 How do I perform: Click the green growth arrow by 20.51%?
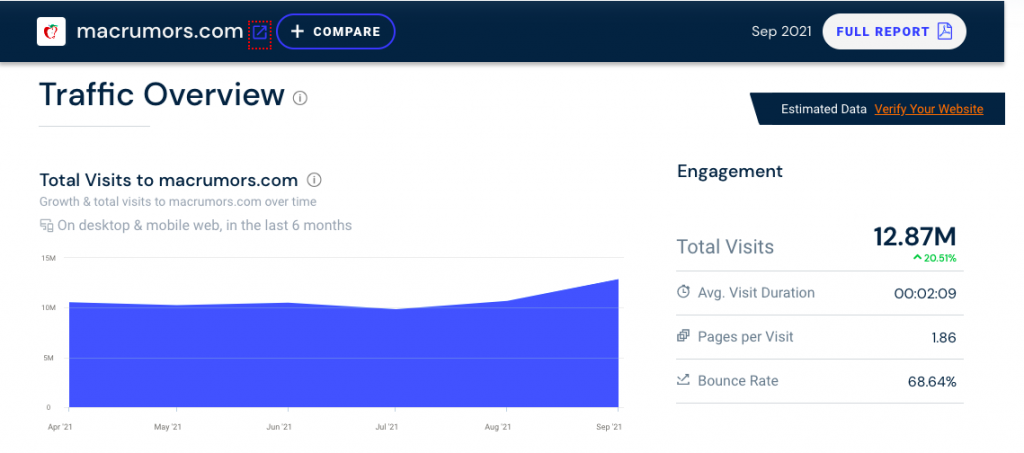(x=918, y=258)
